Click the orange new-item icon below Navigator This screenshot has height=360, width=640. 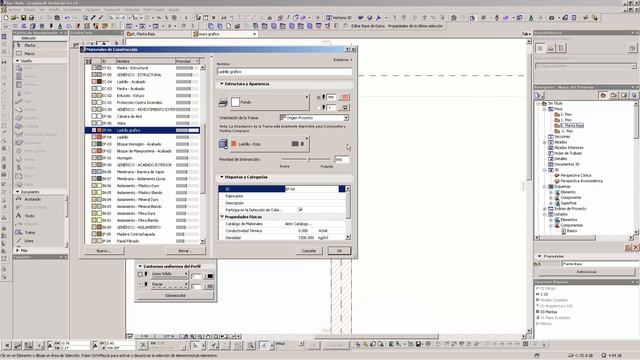[628, 247]
